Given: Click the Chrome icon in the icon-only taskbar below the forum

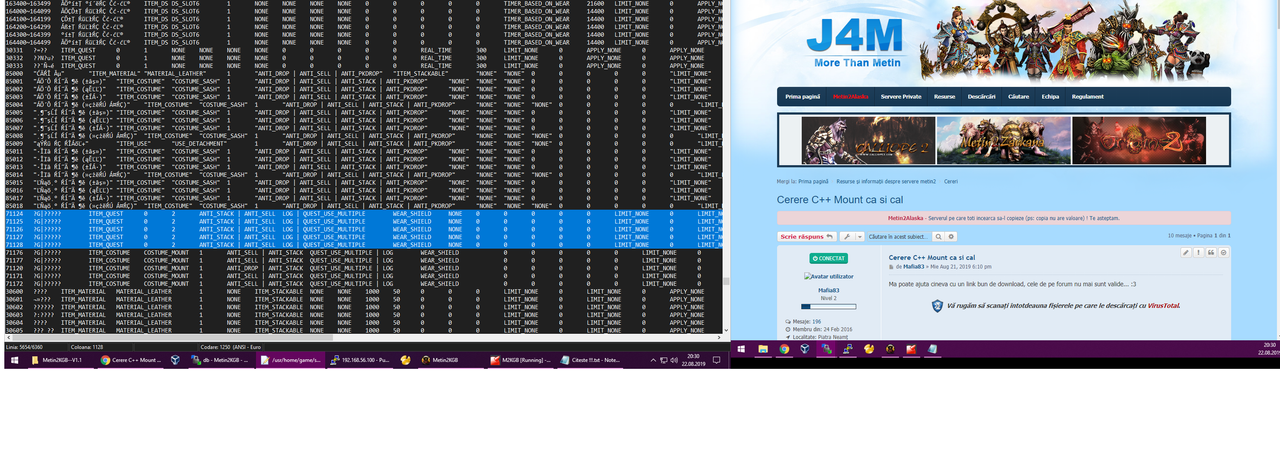Looking at the screenshot, I should (784, 349).
